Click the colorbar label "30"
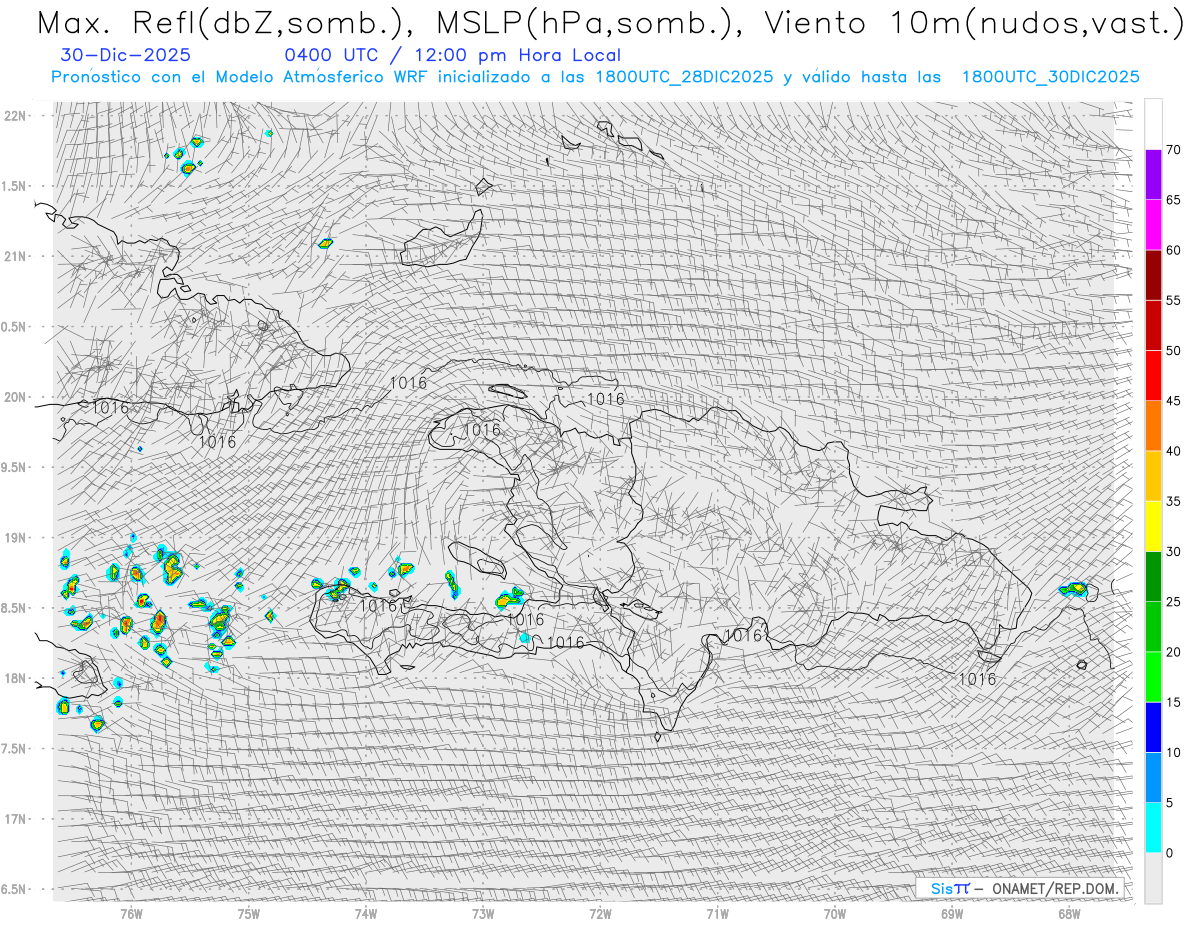Image resolution: width=1200 pixels, height=927 pixels. (1173, 551)
